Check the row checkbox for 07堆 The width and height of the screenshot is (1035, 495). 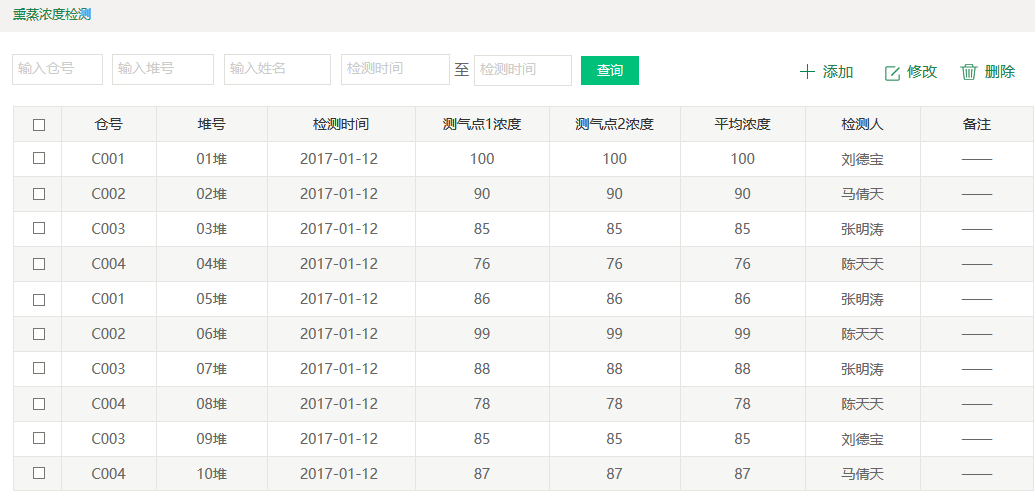click(39, 368)
